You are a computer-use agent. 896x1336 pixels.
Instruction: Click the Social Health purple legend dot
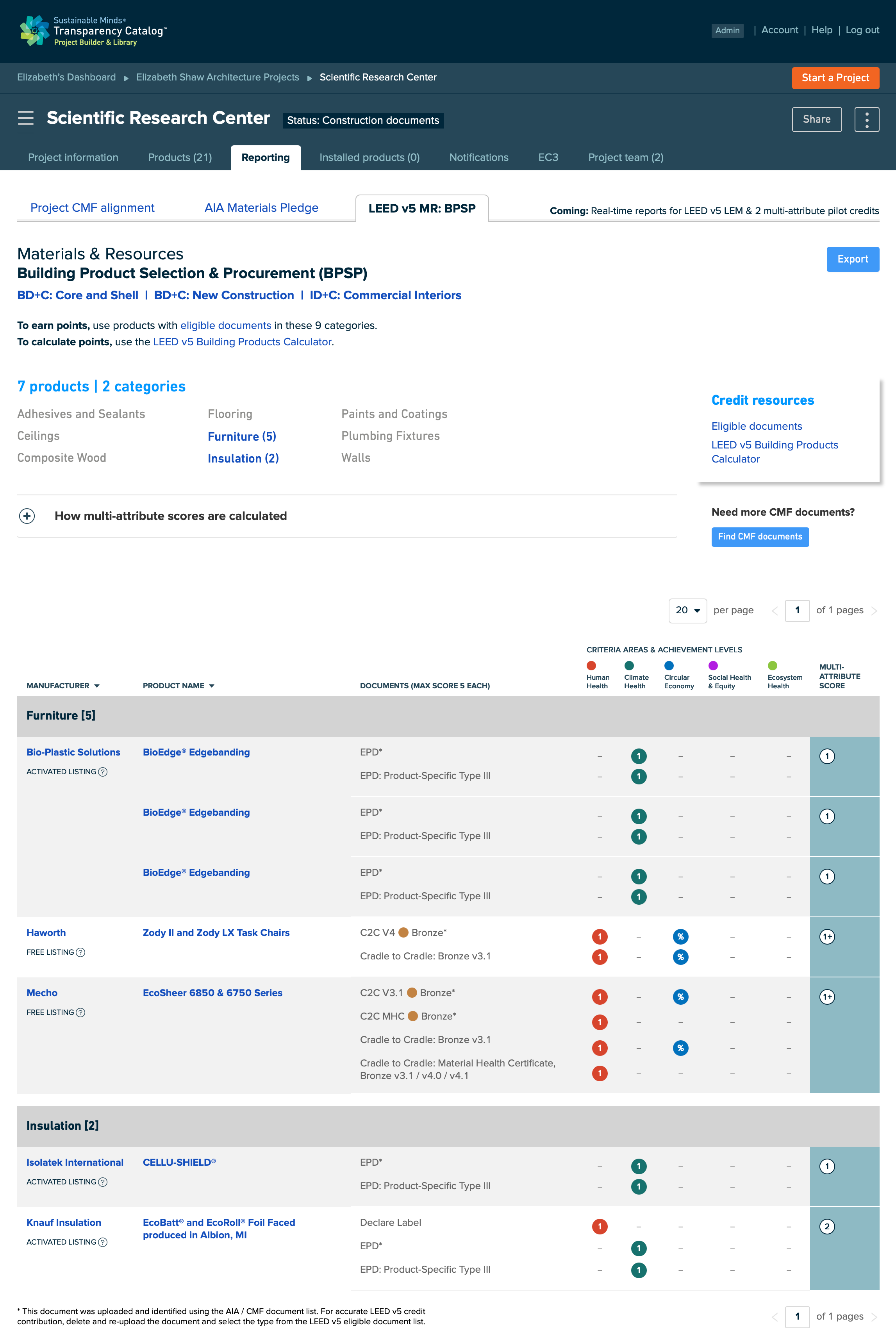(x=713, y=665)
